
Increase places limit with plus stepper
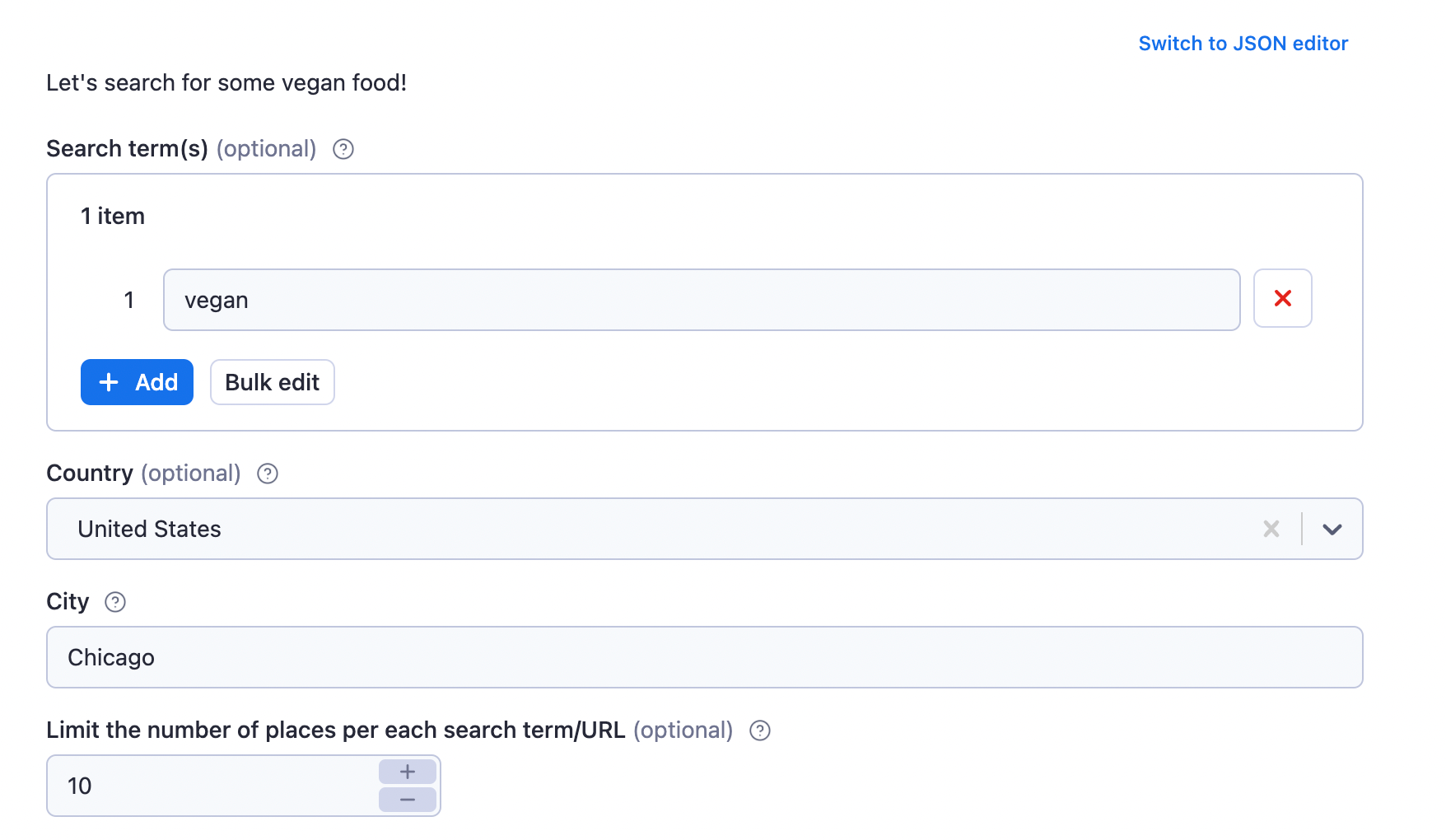click(x=408, y=772)
